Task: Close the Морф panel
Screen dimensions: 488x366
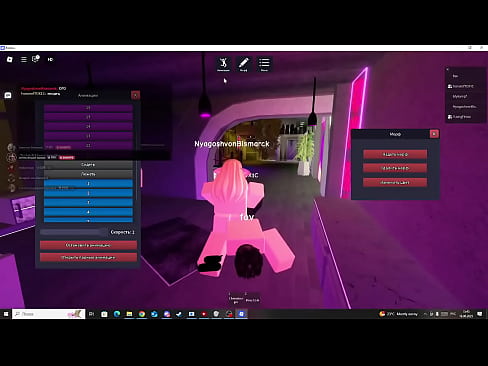Action: [x=434, y=134]
